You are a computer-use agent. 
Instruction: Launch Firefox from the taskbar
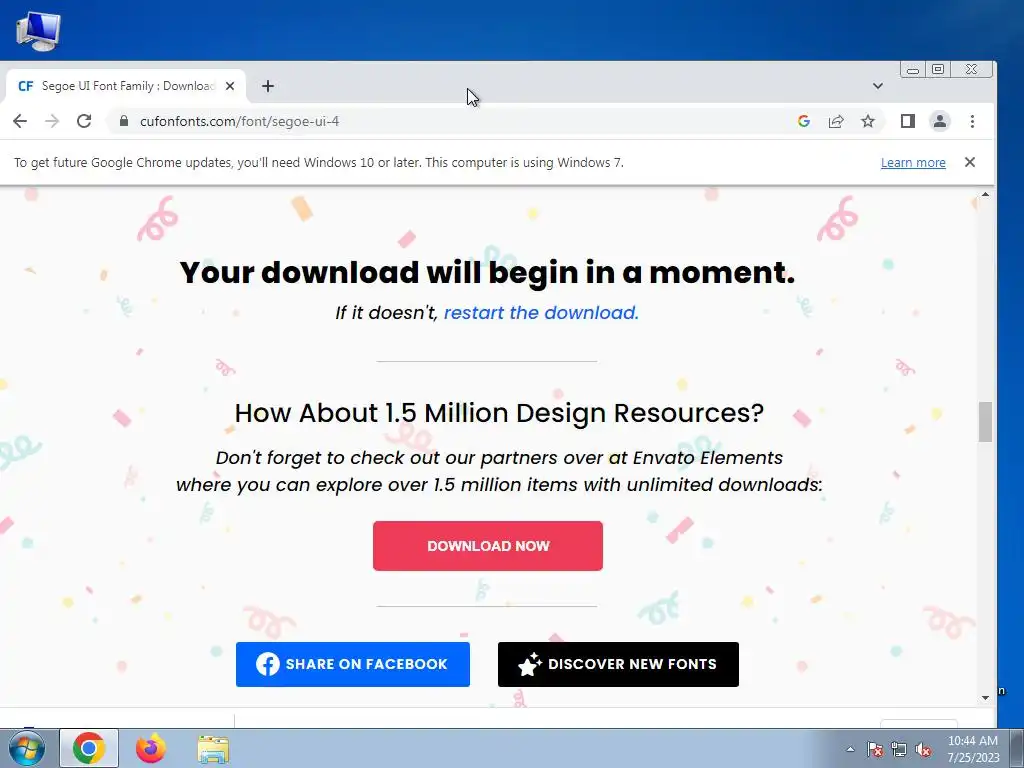tap(151, 748)
